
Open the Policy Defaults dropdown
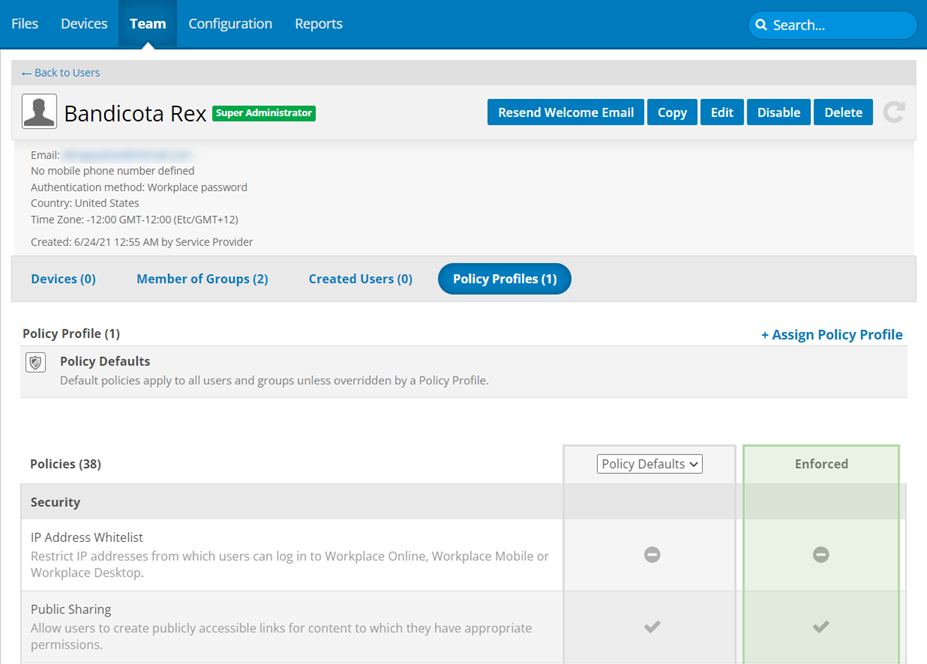(x=650, y=464)
